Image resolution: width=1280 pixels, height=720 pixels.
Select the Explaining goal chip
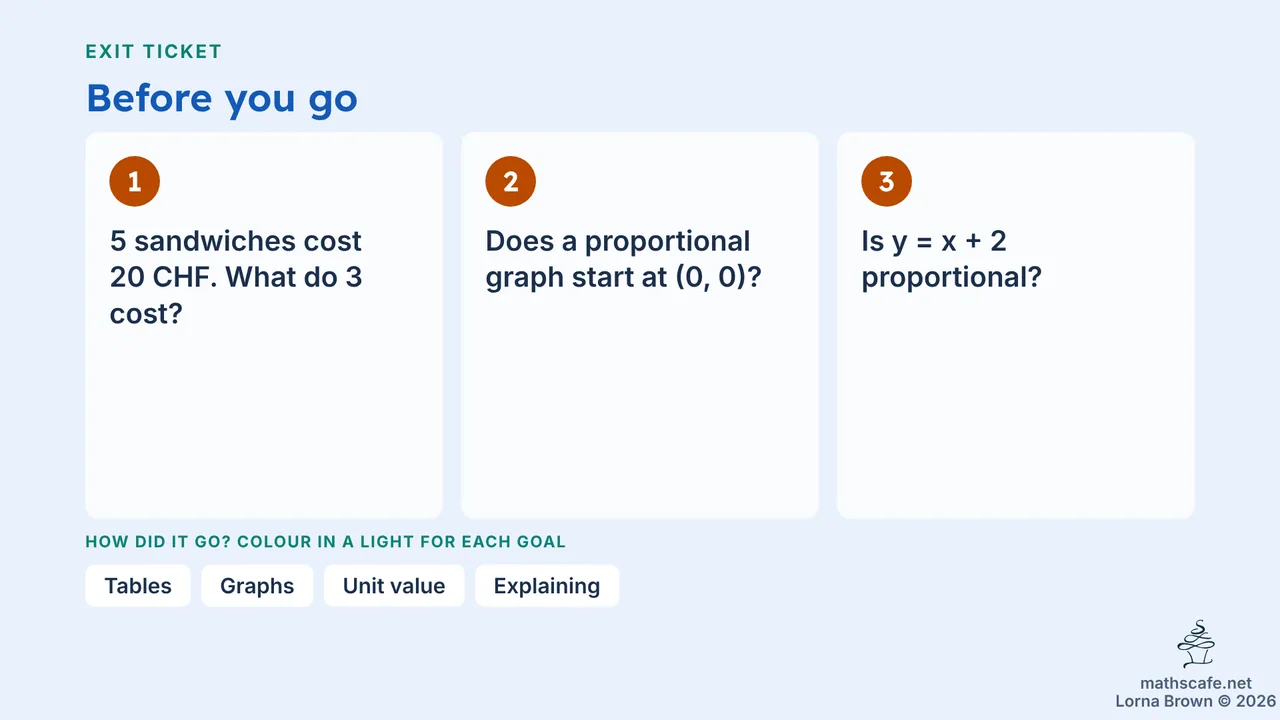tap(547, 586)
